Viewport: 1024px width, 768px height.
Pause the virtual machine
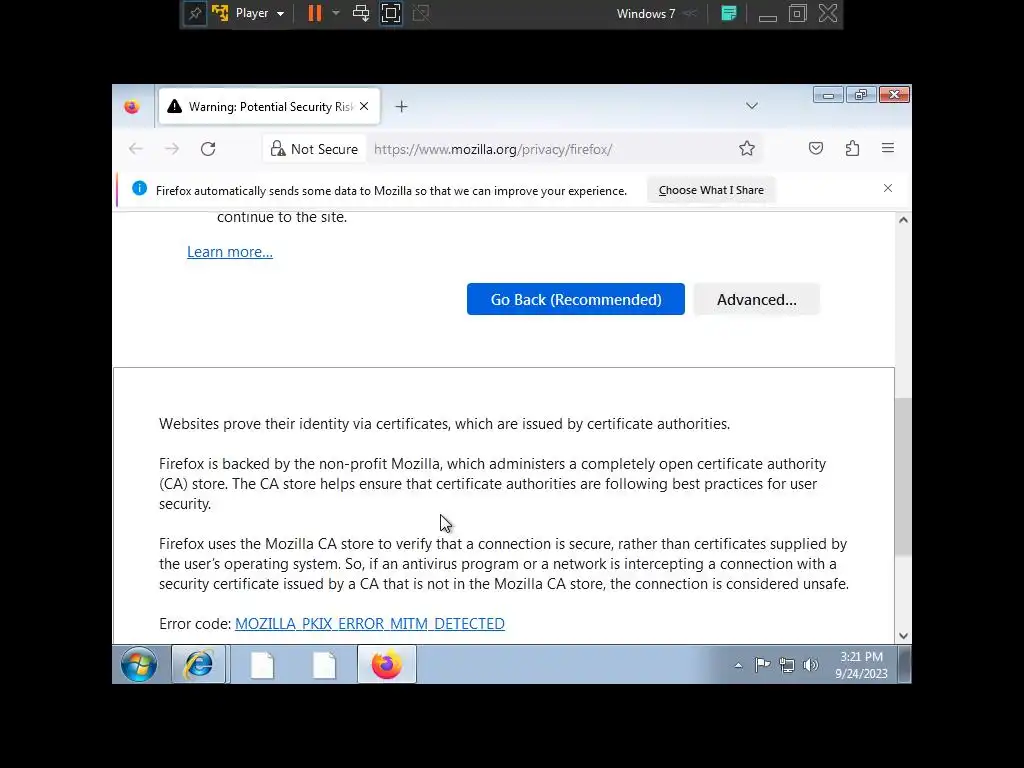pos(315,14)
